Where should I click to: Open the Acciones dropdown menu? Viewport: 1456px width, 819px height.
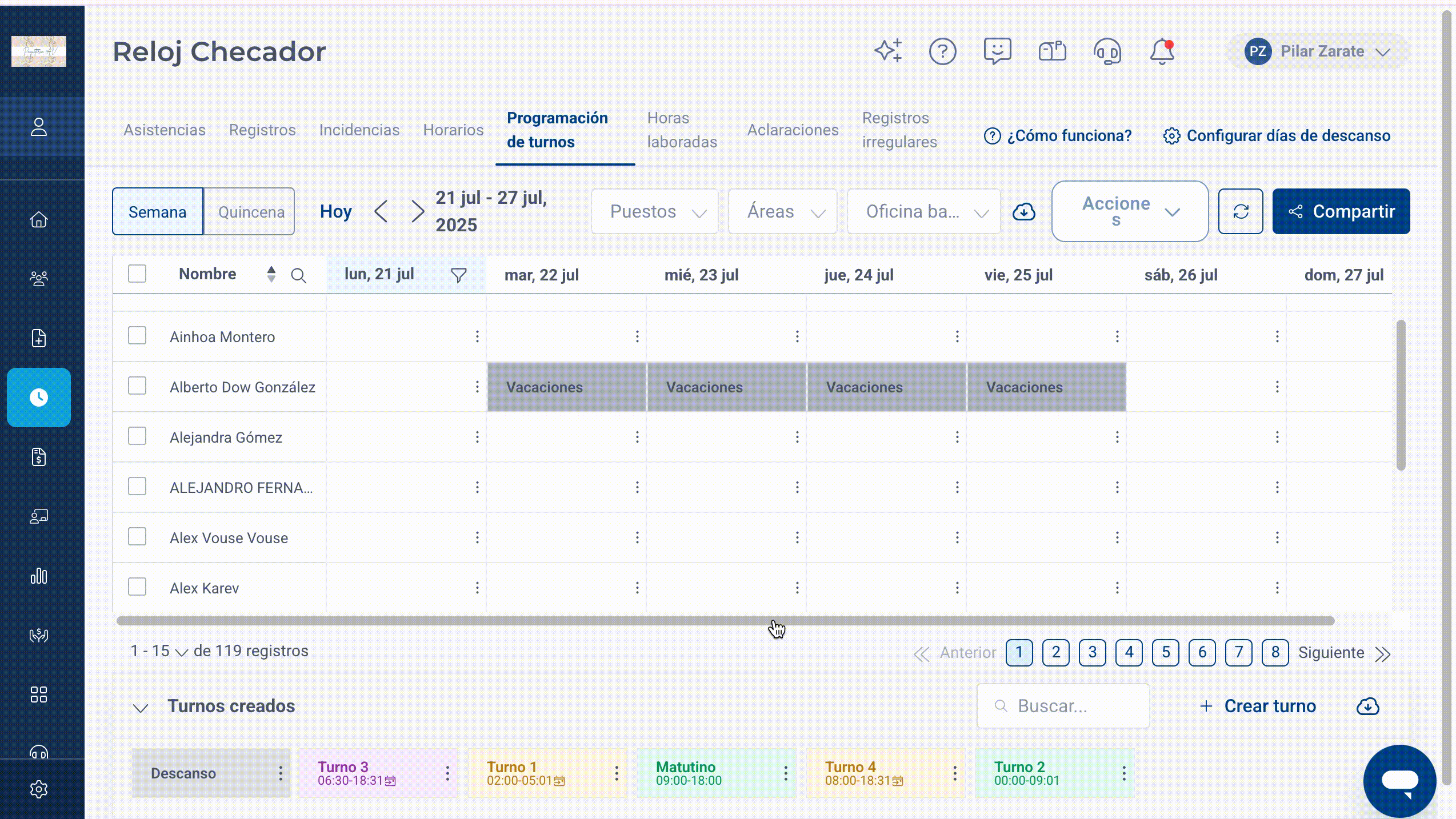click(x=1130, y=211)
